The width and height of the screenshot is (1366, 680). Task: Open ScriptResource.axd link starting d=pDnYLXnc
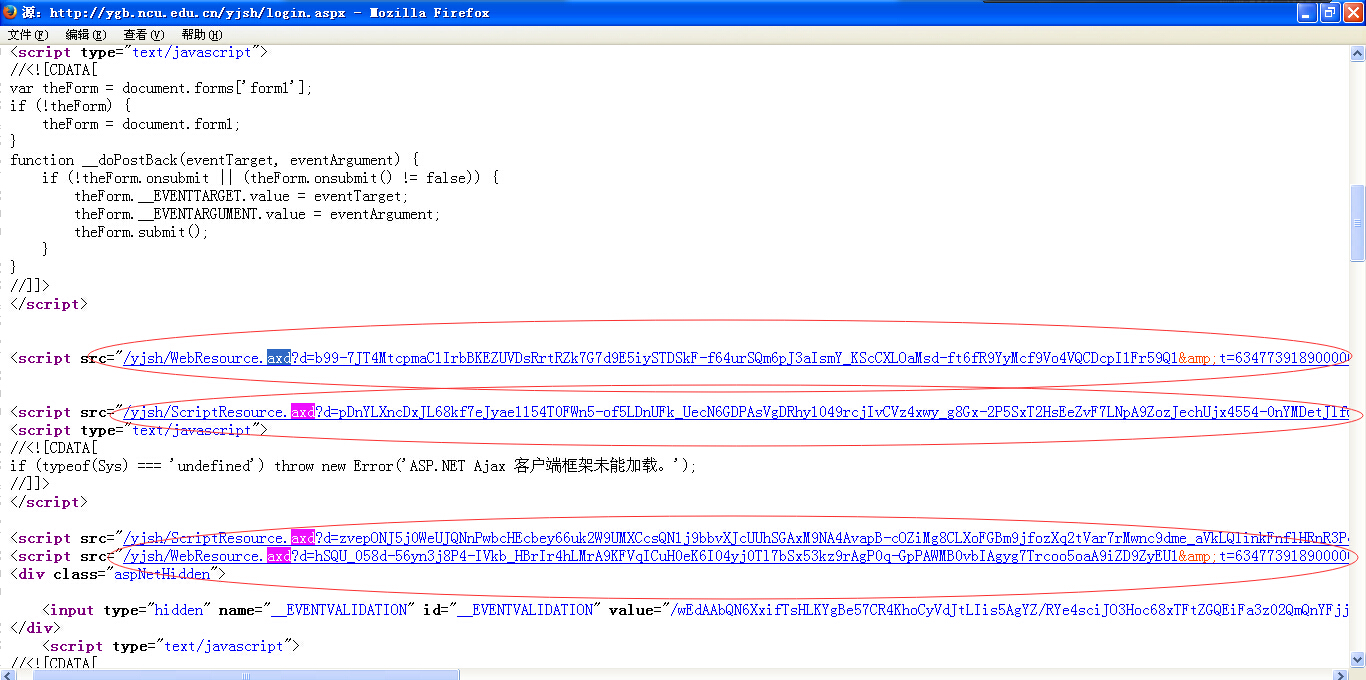point(736,412)
